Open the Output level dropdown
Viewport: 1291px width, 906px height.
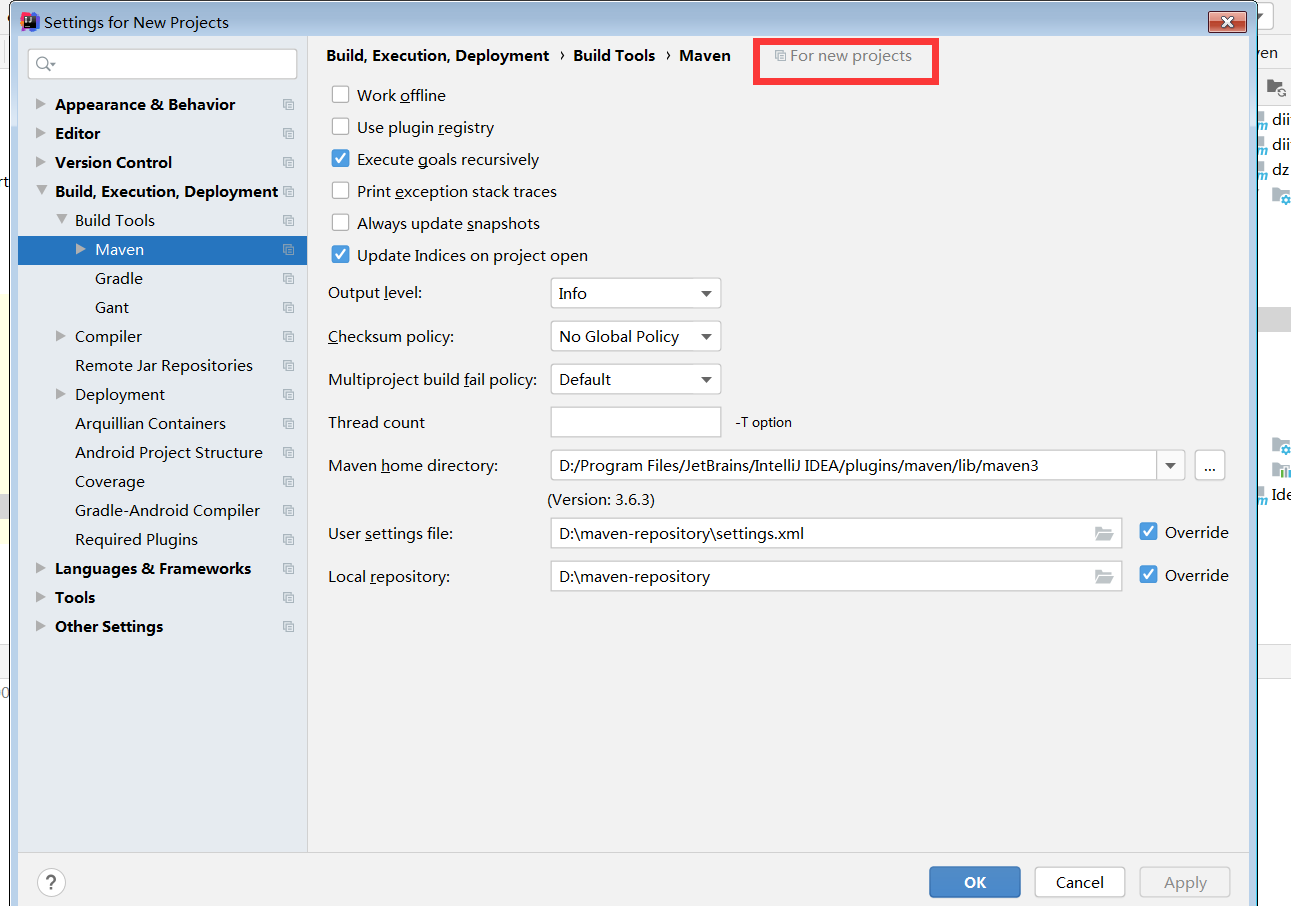[635, 293]
